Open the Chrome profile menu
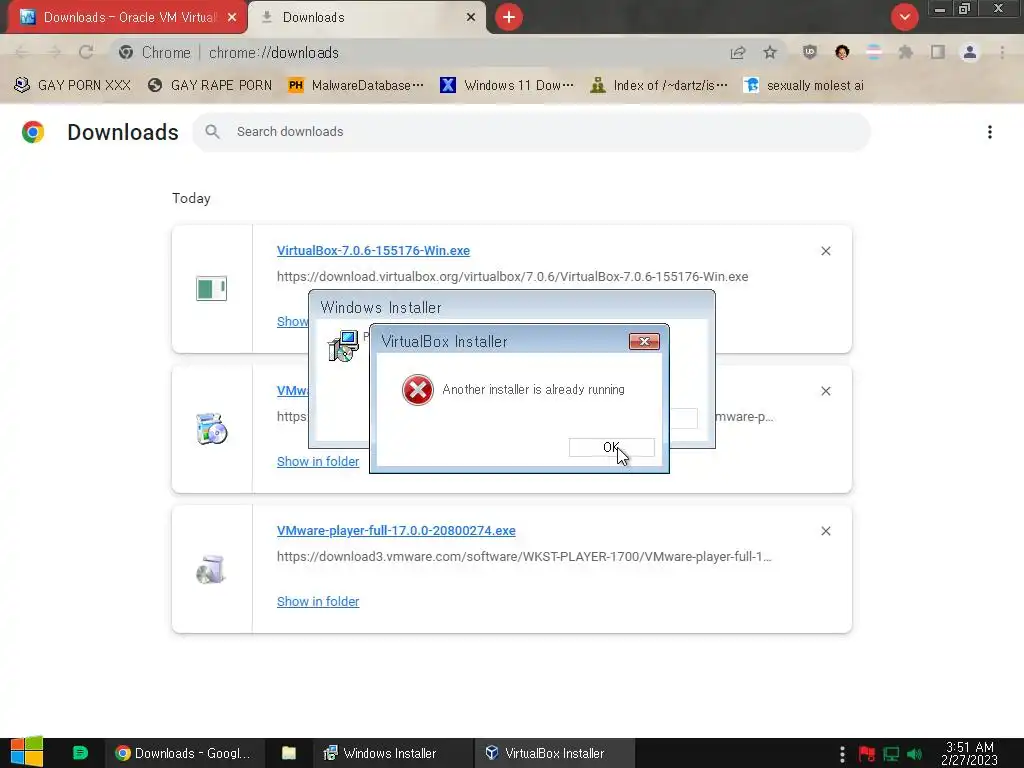The height and width of the screenshot is (768, 1024). click(970, 52)
